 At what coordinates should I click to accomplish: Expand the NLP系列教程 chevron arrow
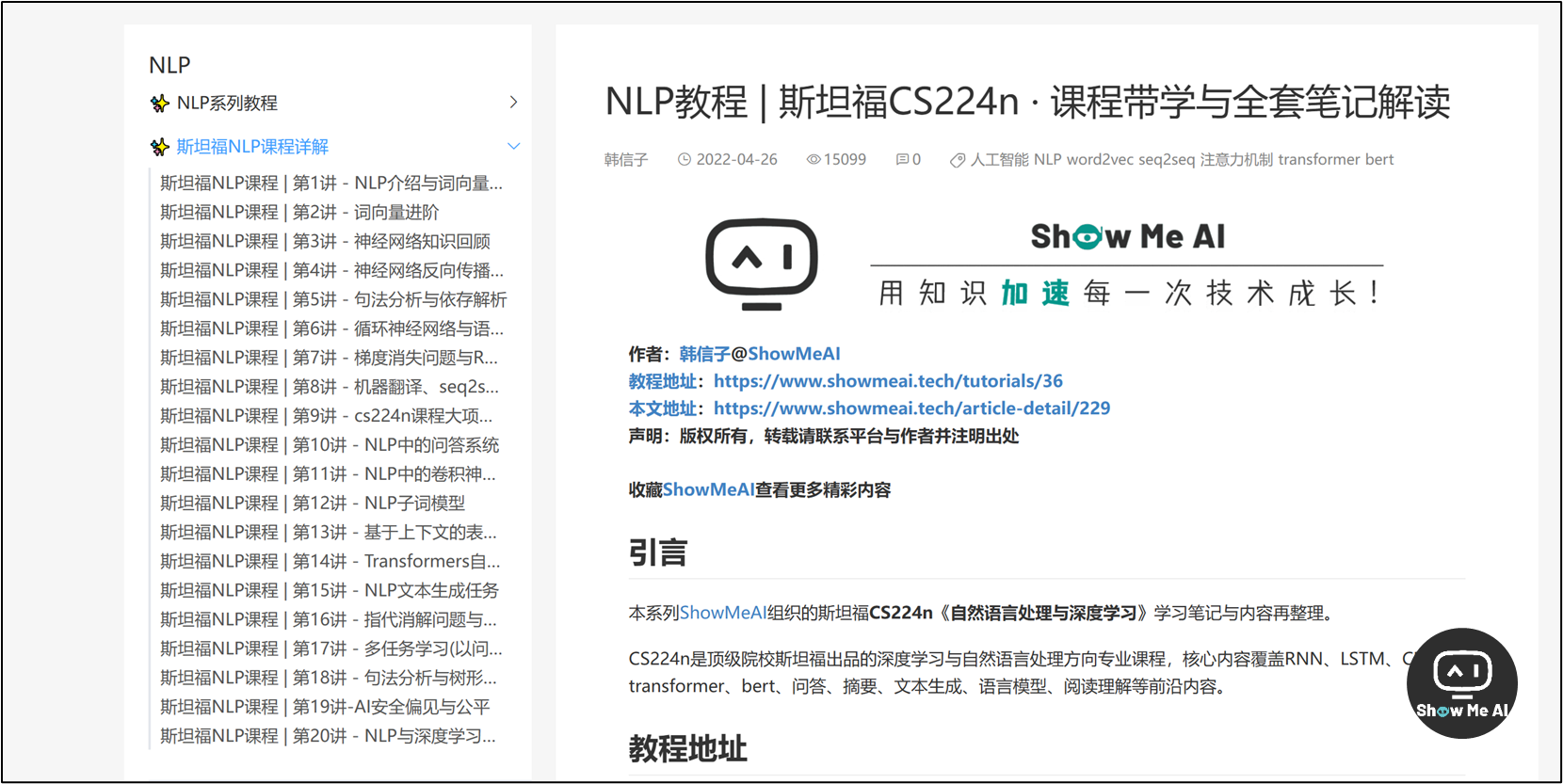(x=513, y=102)
